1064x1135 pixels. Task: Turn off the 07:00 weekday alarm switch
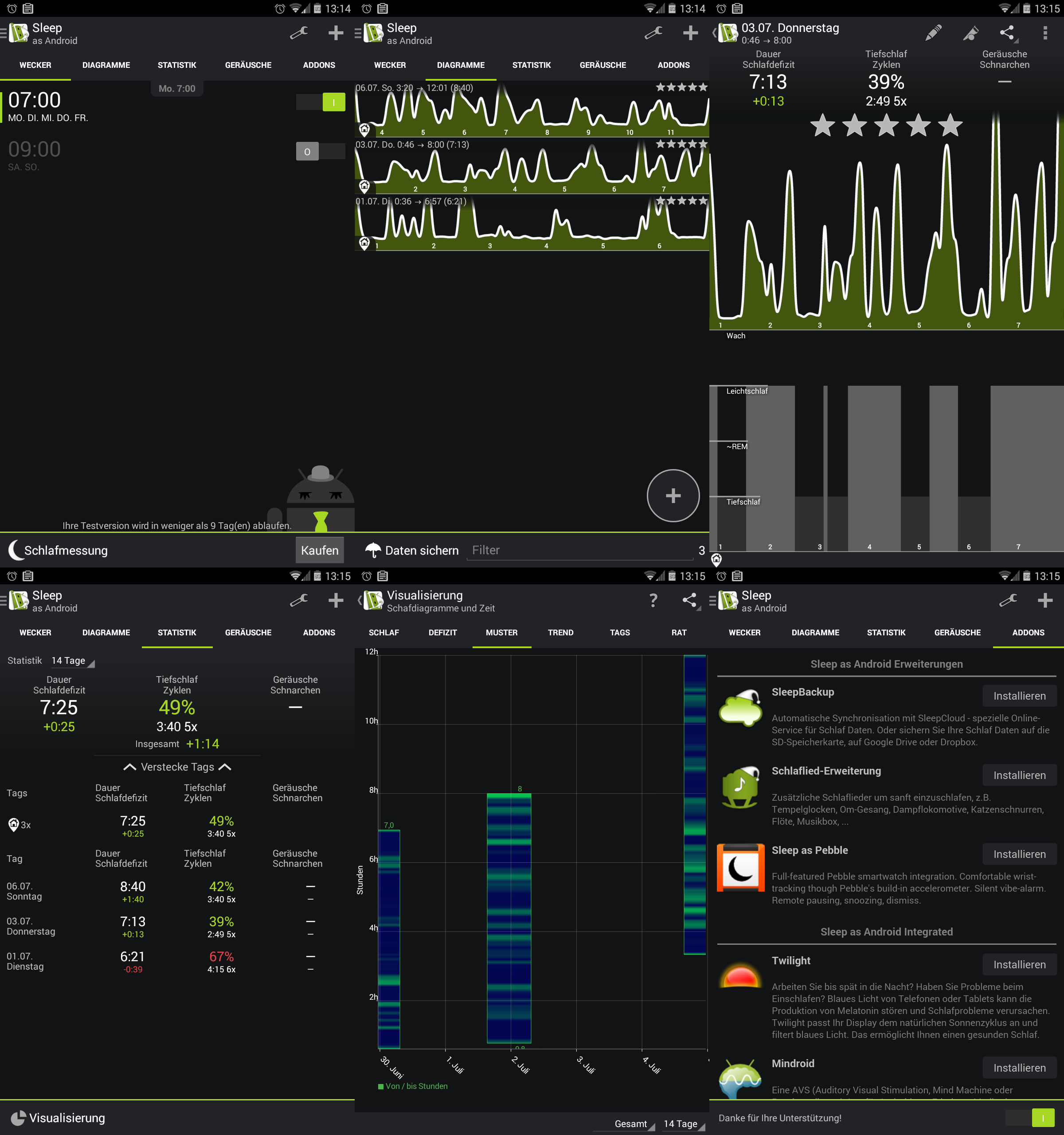(321, 102)
